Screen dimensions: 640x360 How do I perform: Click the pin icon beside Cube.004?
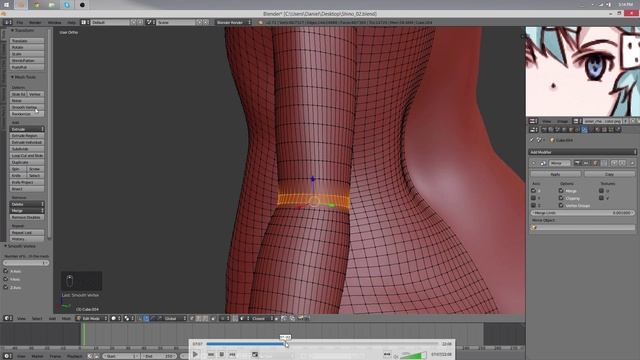coord(531,140)
